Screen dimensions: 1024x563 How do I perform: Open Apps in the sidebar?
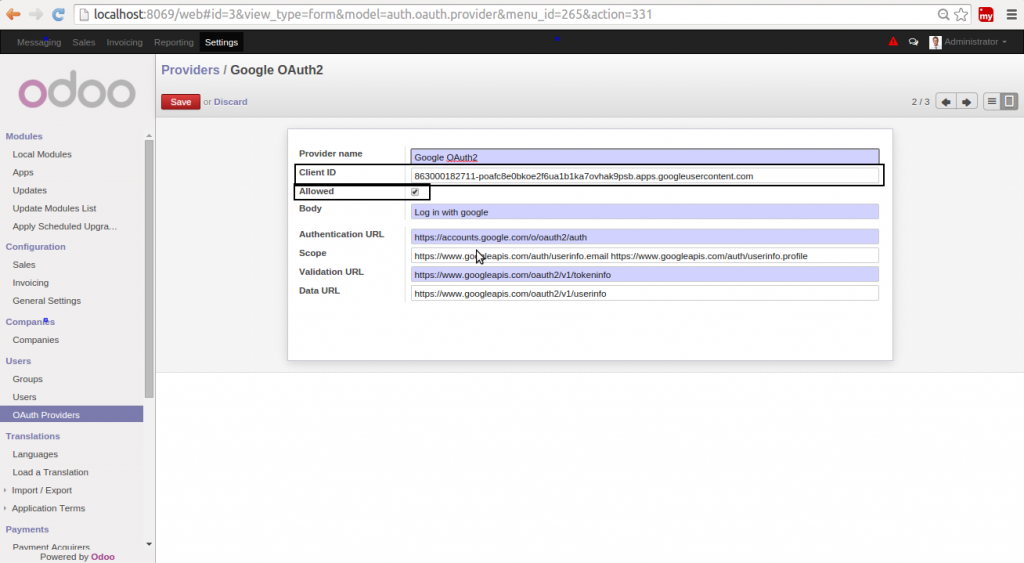(x=23, y=172)
